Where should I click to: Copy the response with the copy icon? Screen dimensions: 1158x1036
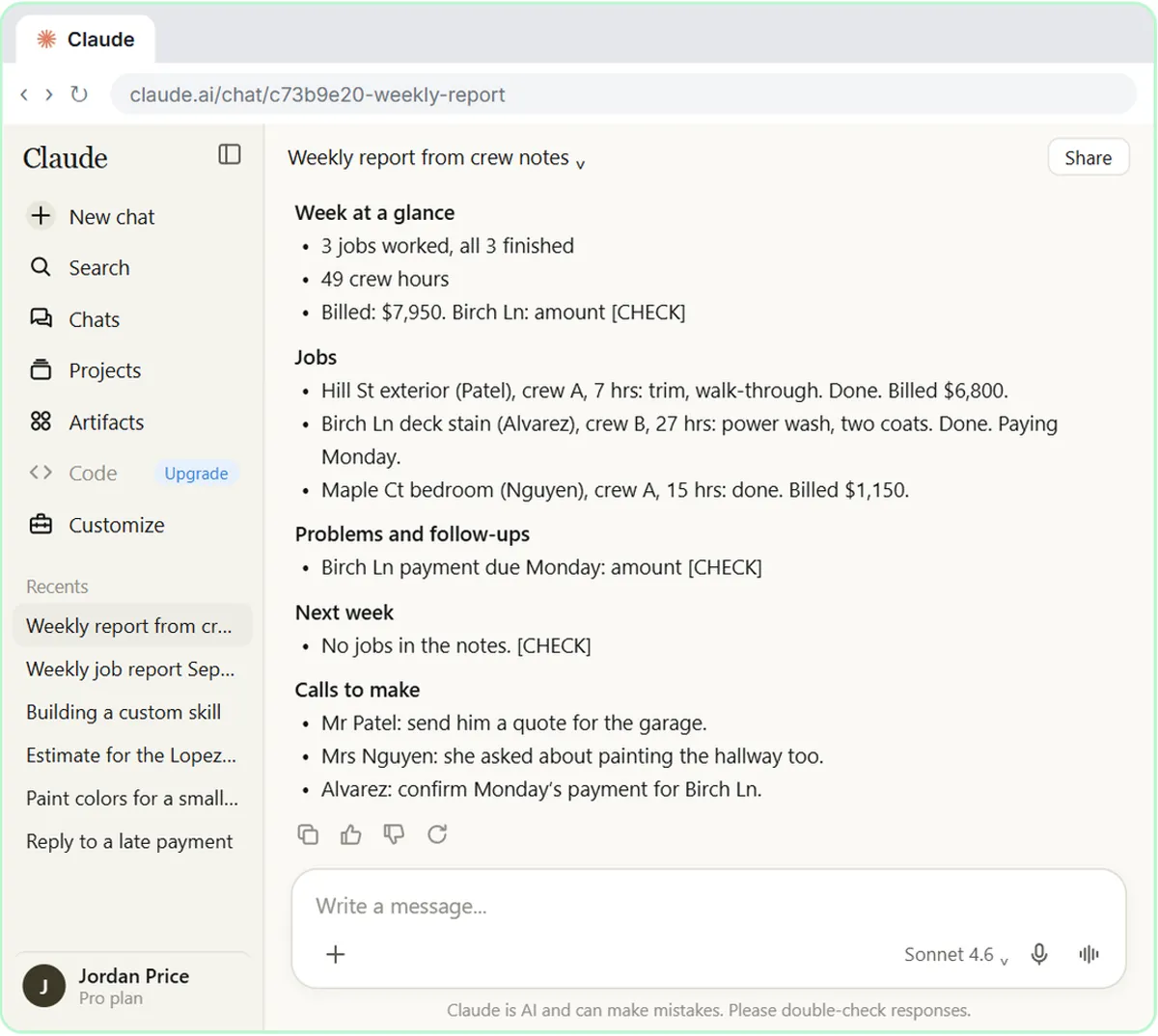[308, 834]
